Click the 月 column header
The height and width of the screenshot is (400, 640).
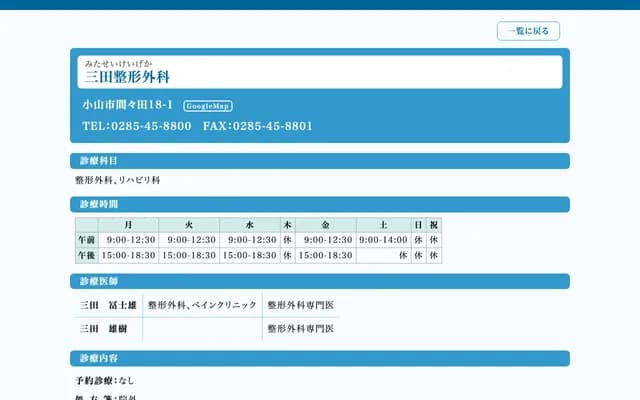click(x=128, y=225)
